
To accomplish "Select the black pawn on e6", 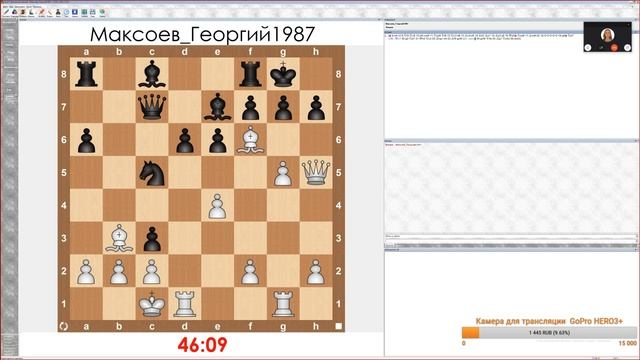I will click(x=218, y=140).
